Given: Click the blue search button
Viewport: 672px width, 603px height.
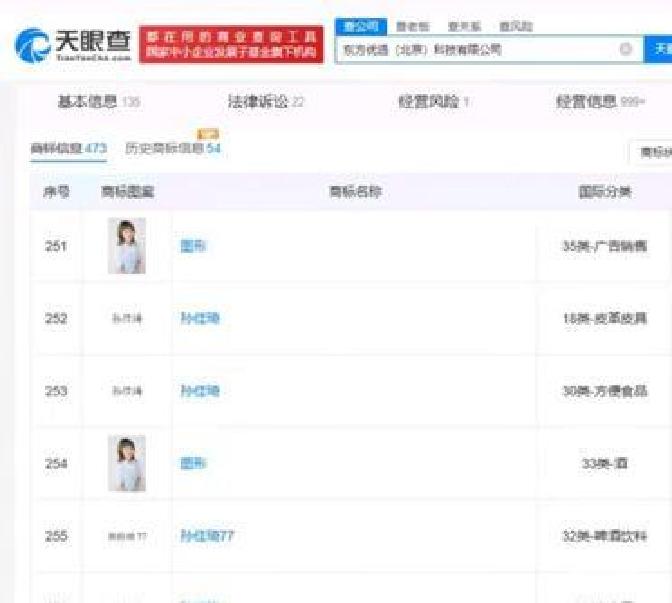Looking at the screenshot, I should pos(658,49).
